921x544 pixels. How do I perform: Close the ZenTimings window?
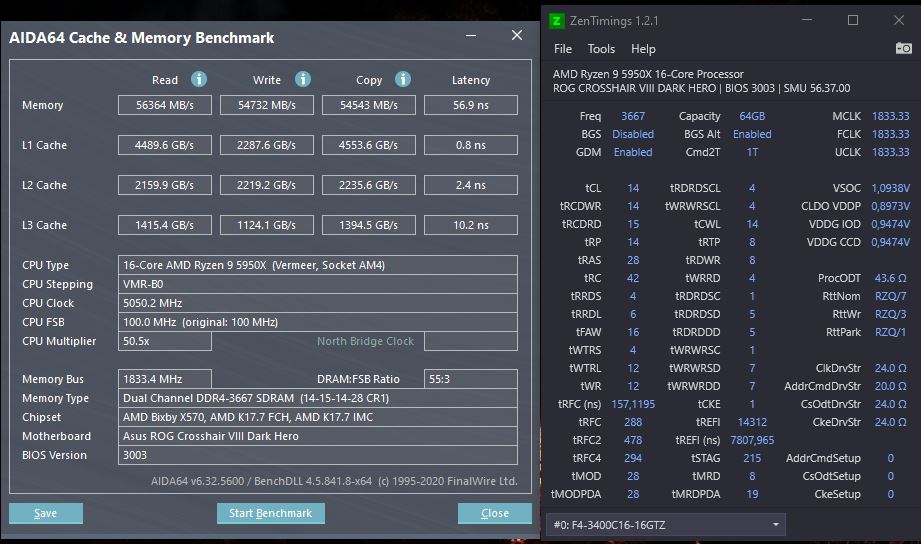click(x=899, y=20)
